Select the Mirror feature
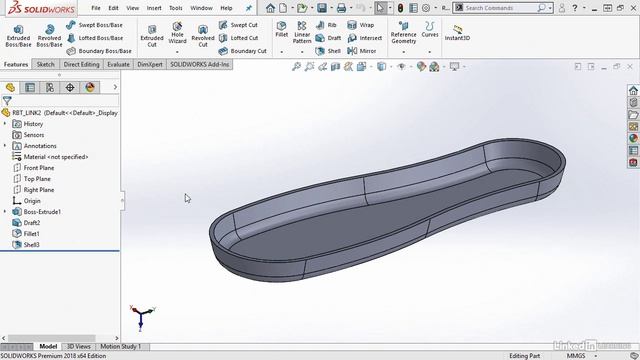Screen dimensions: 640x360 pos(362,51)
